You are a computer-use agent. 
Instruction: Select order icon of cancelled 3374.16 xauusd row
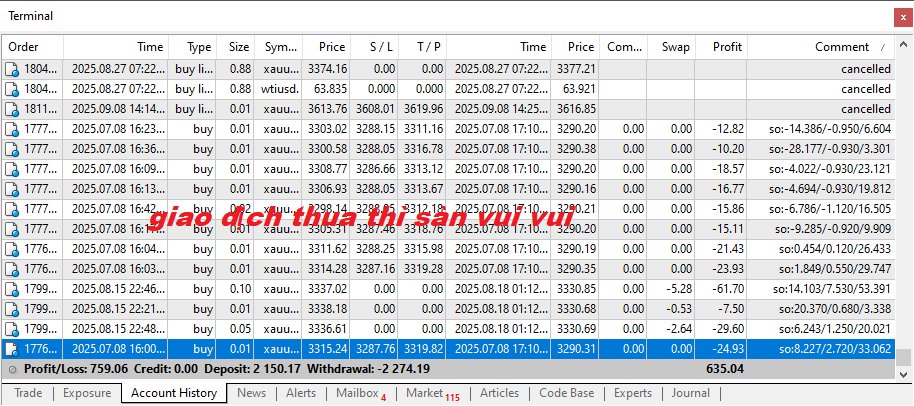(x=12, y=69)
